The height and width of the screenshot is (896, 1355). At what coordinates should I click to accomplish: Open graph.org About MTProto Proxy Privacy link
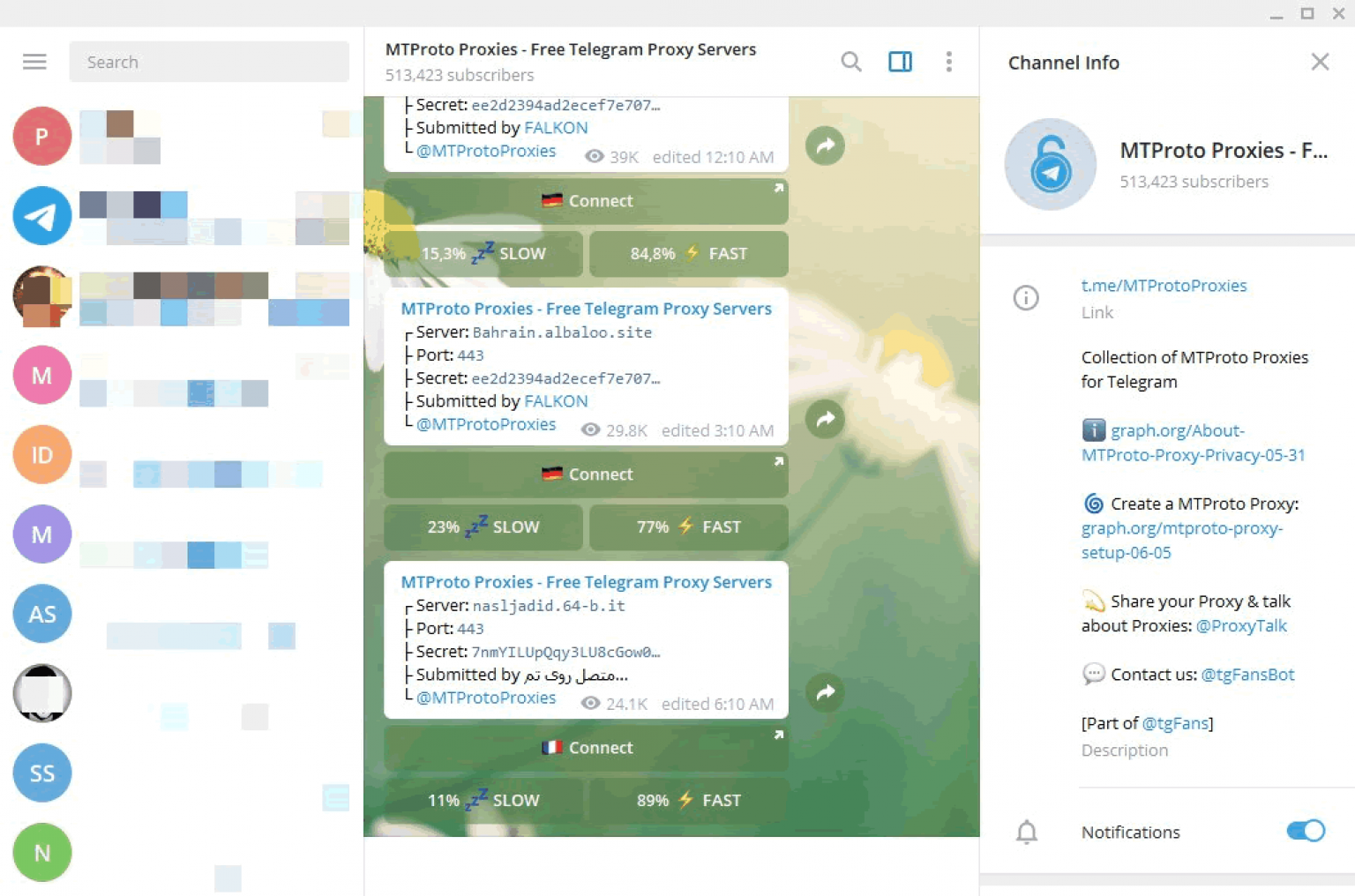tap(1194, 443)
